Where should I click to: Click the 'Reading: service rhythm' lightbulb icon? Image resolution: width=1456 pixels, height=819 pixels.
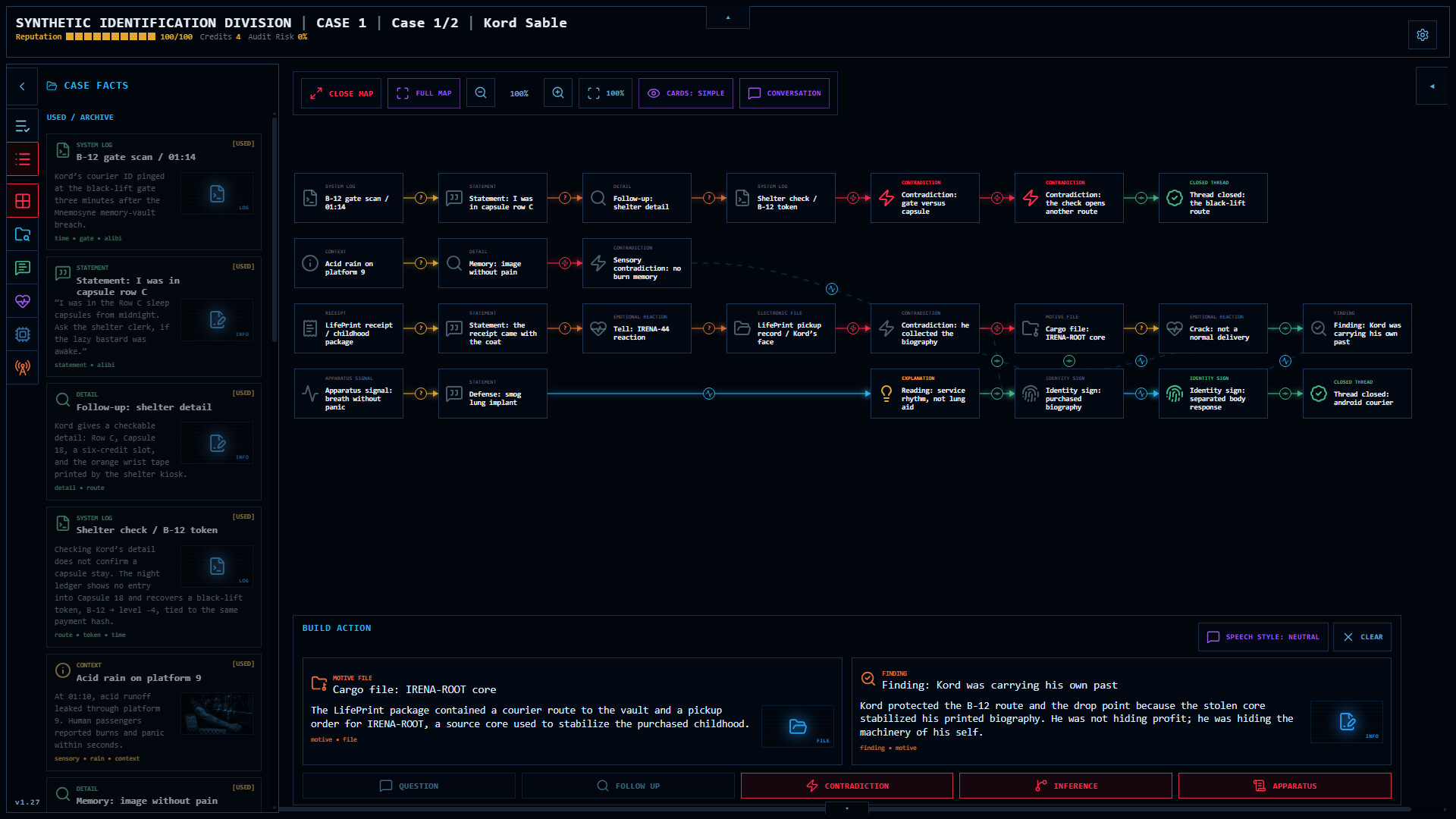coord(886,394)
